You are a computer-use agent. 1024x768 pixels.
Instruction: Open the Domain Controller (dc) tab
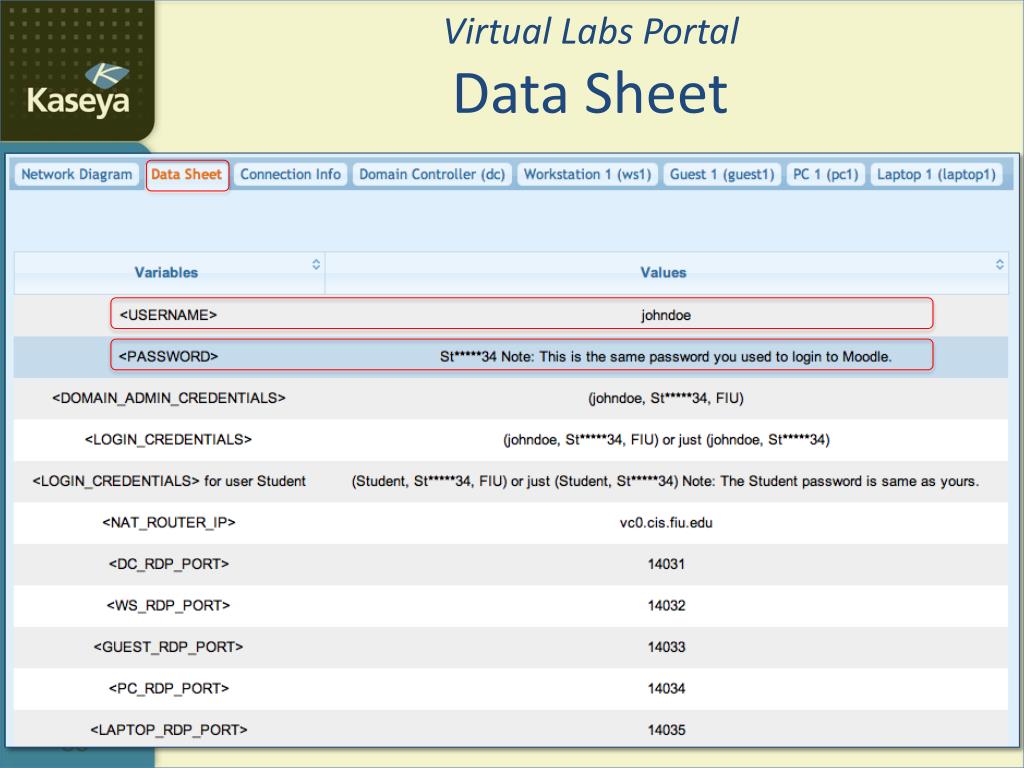point(432,174)
